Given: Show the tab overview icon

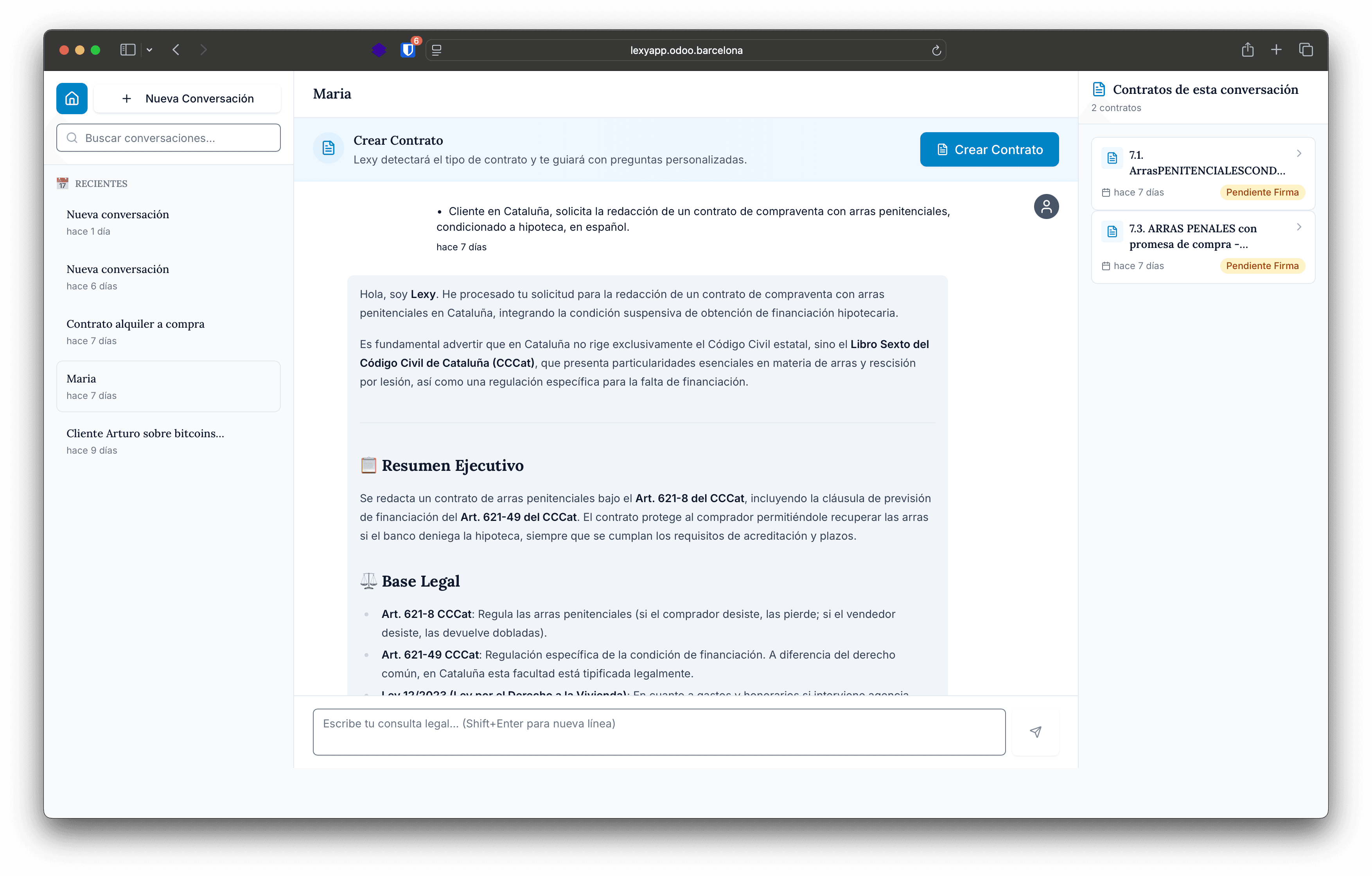Looking at the screenshot, I should [1306, 50].
